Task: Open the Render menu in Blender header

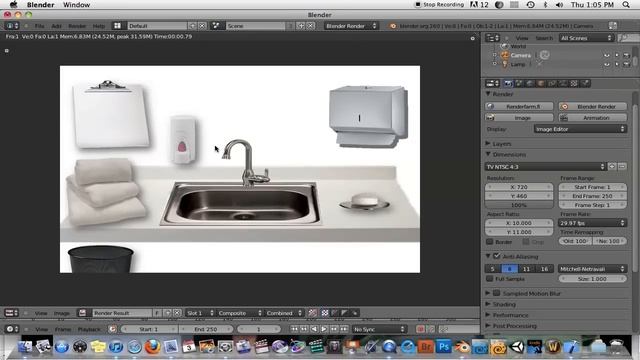Action: 77,26
